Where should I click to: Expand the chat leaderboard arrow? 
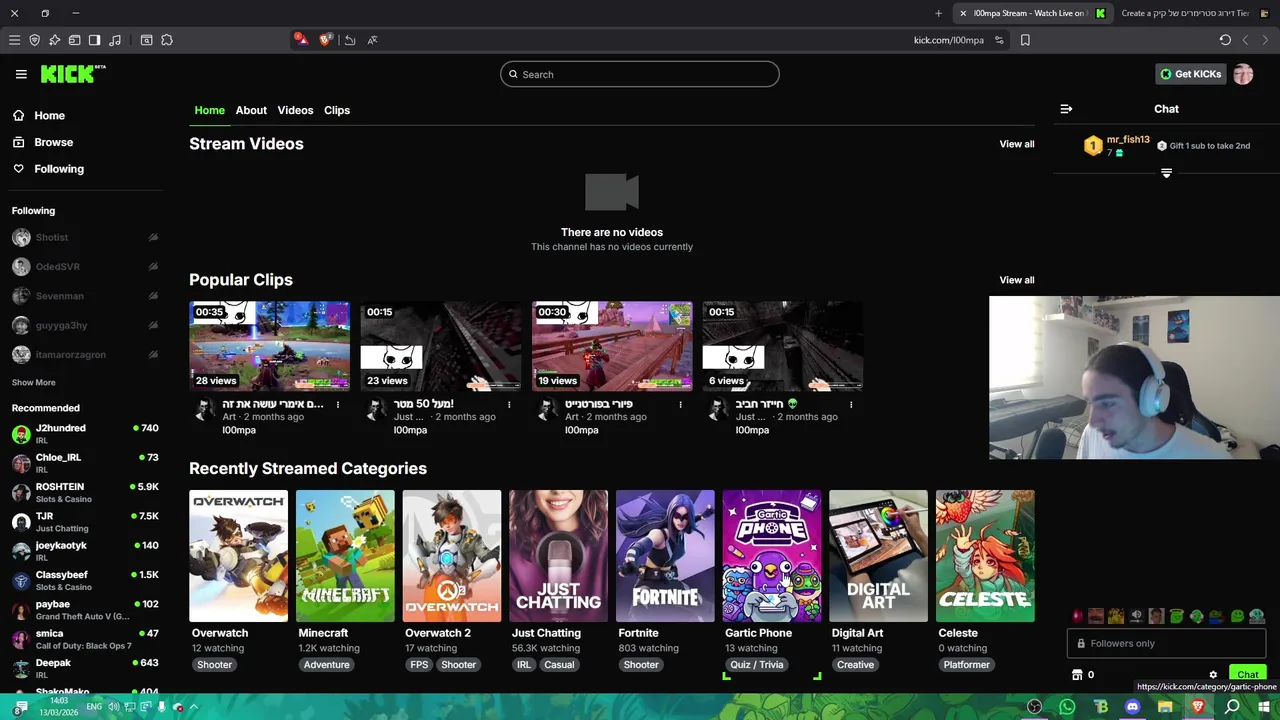coord(1166,173)
